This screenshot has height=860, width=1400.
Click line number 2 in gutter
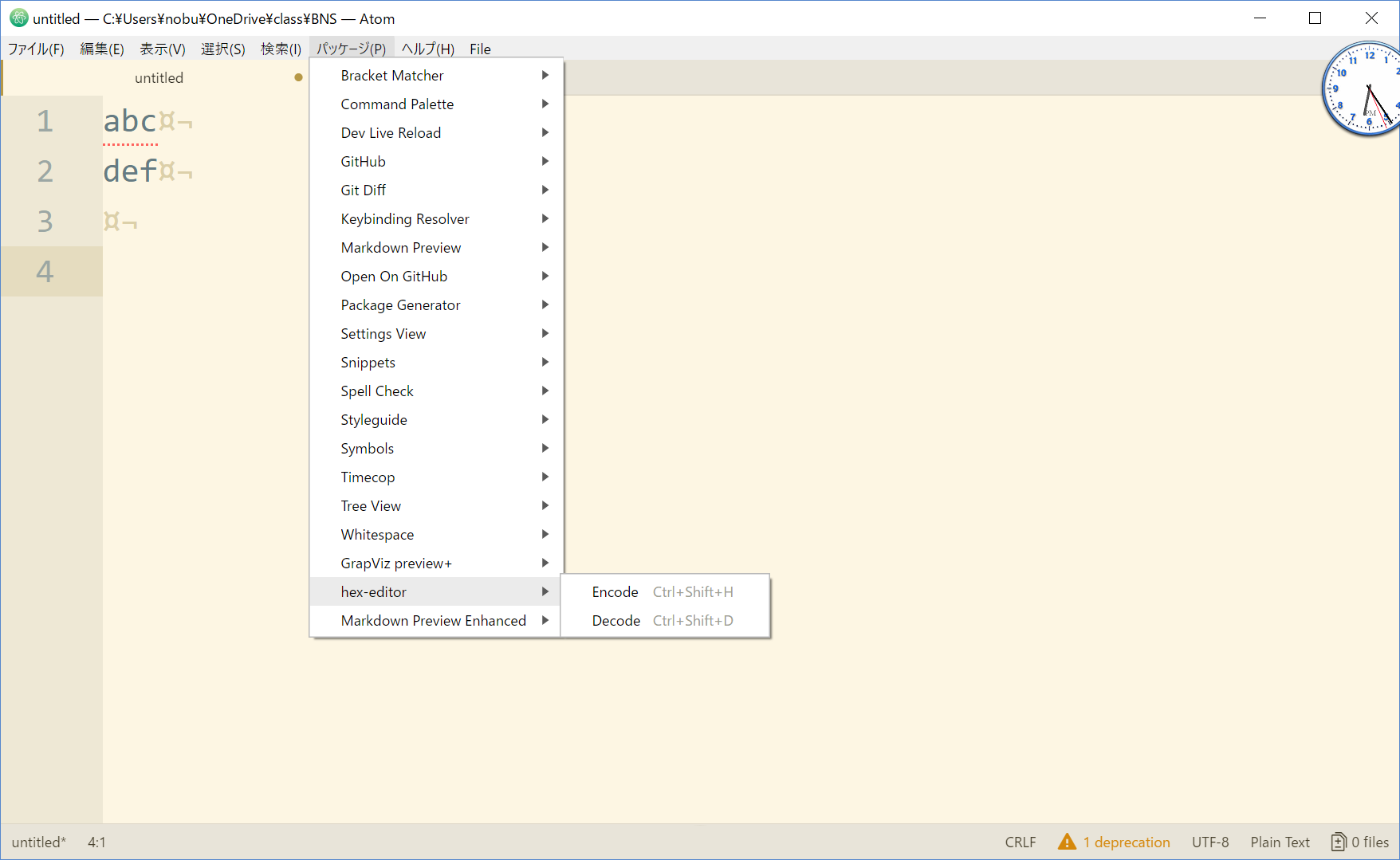click(x=45, y=171)
